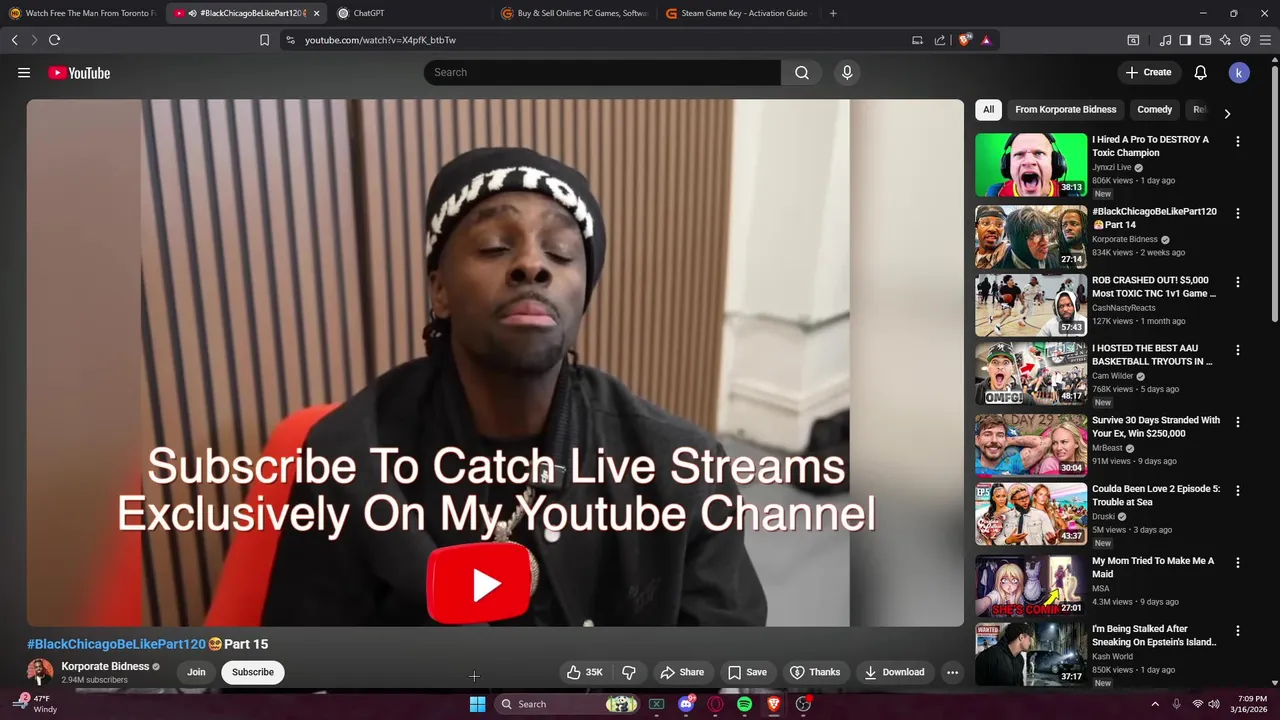Switch to Buy & Sell Online tab
Image resolution: width=1280 pixels, height=720 pixels.
click(x=574, y=13)
